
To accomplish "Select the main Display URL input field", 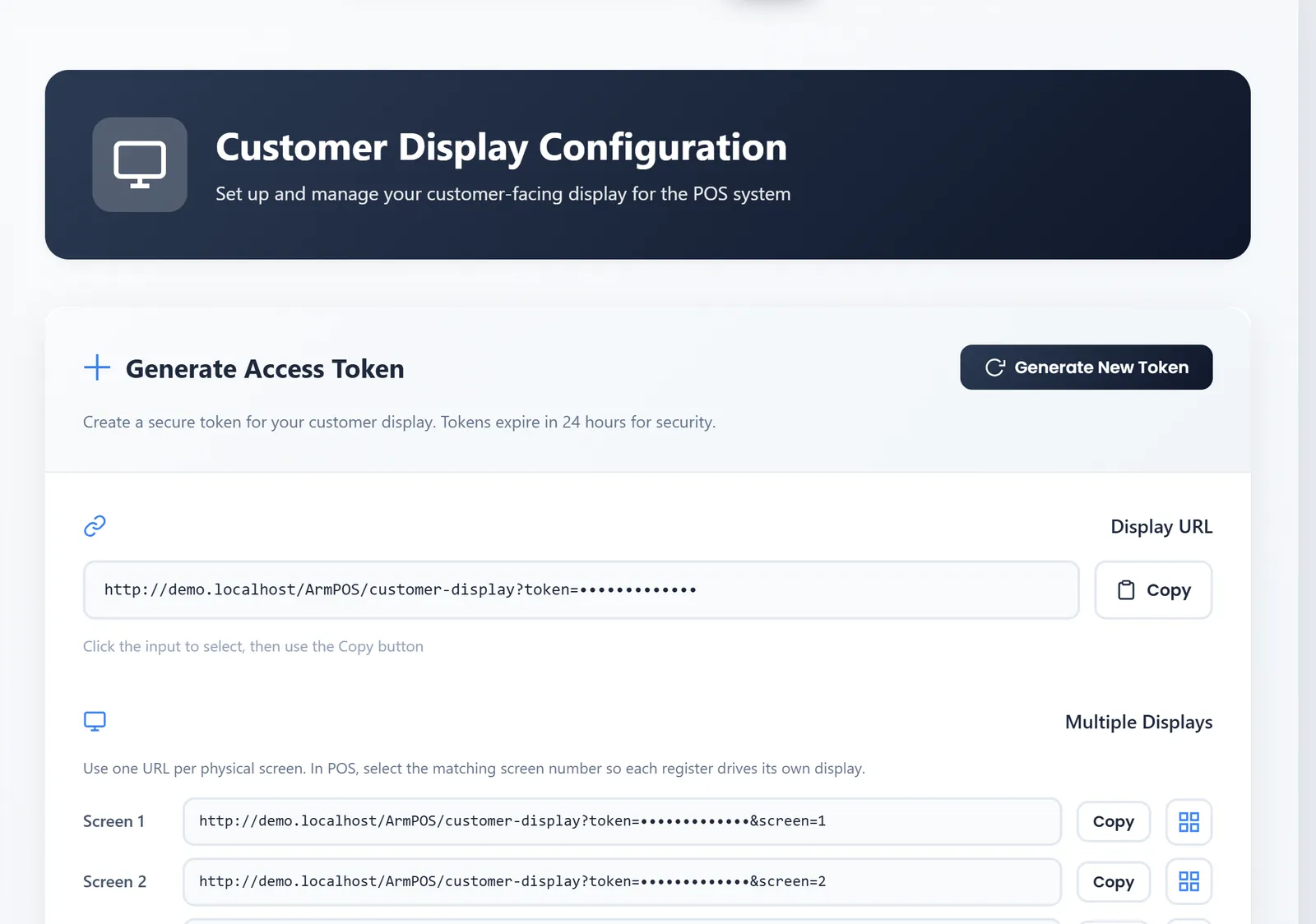I will [581, 589].
